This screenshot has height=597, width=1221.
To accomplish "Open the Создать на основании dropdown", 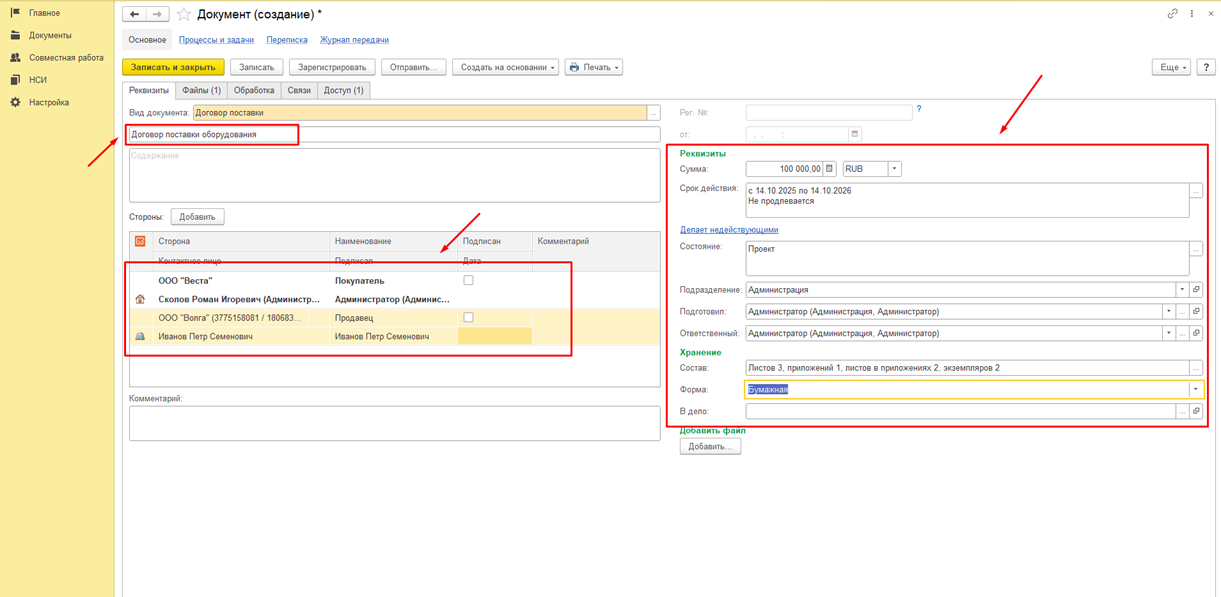I will [505, 67].
